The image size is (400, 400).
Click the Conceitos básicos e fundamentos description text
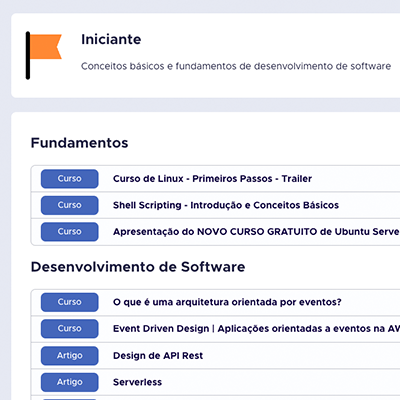(236, 66)
